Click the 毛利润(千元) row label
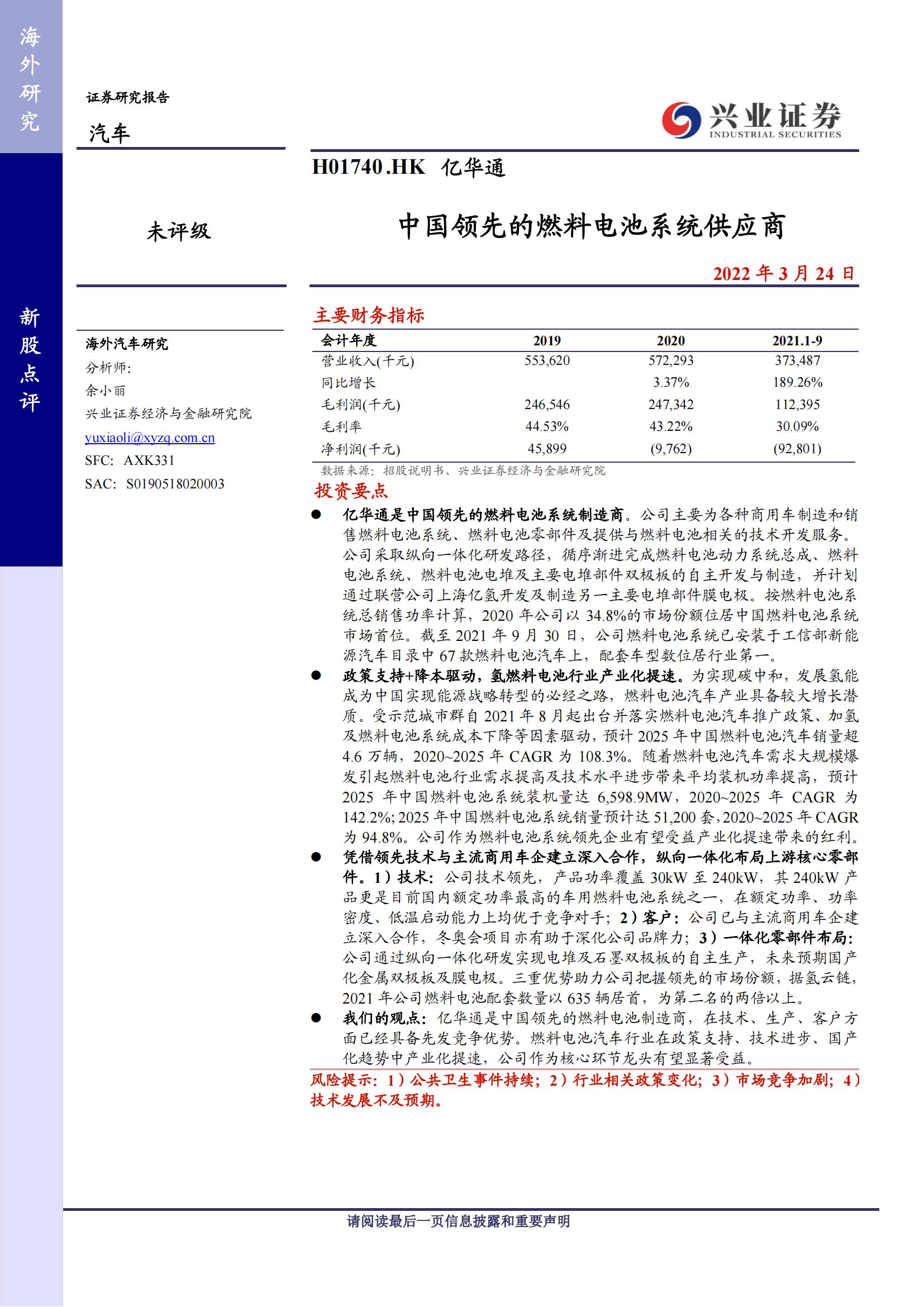This screenshot has height=1307, width=924. pos(361,405)
